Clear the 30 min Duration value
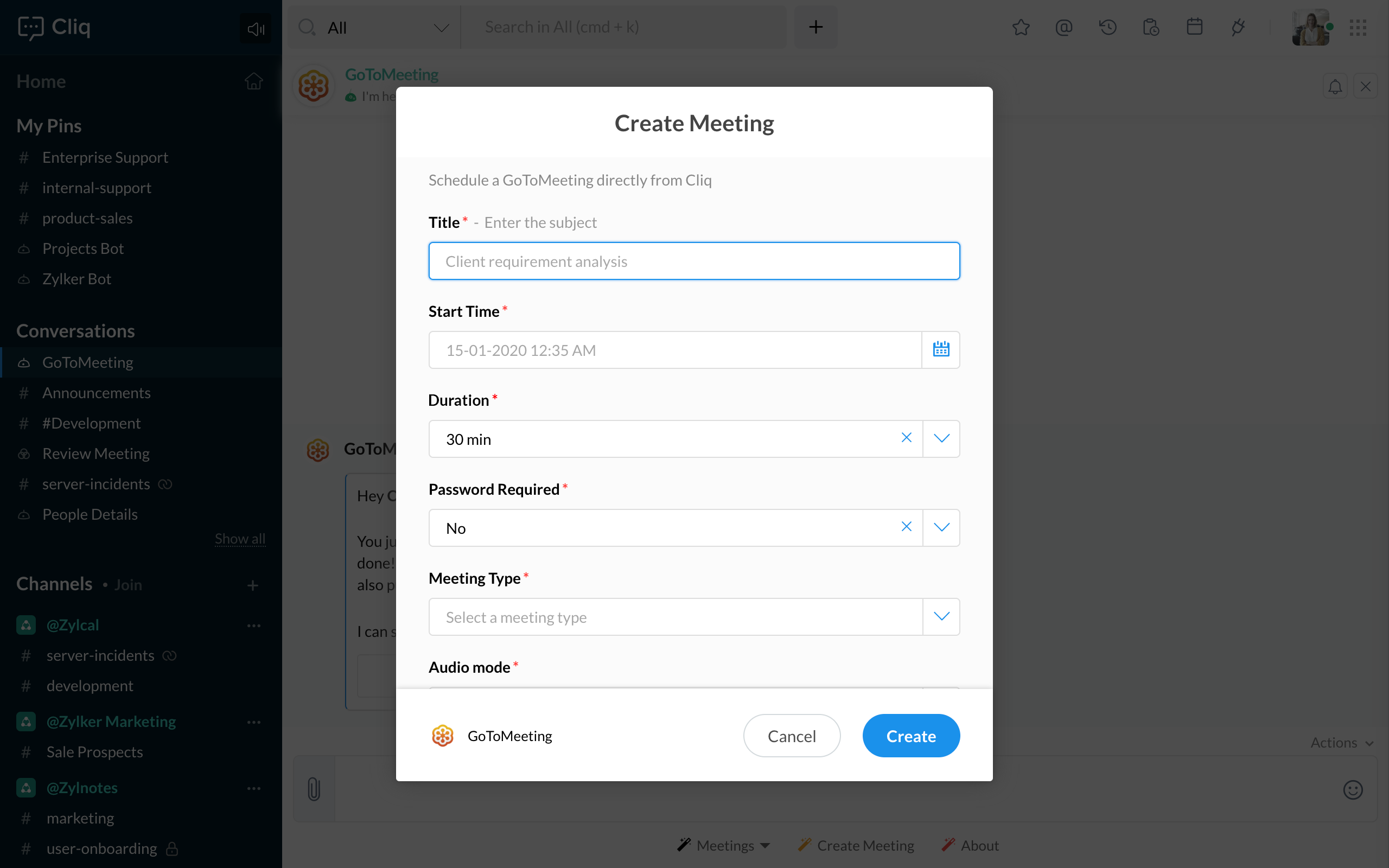Screen dimensions: 1389x868 tap(906, 438)
